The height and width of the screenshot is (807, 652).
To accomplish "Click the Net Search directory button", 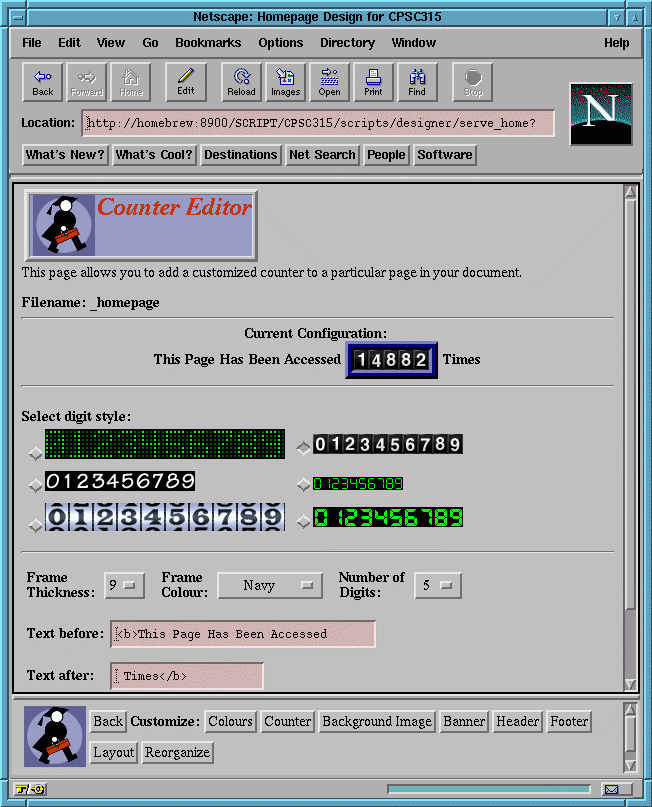I will [321, 155].
